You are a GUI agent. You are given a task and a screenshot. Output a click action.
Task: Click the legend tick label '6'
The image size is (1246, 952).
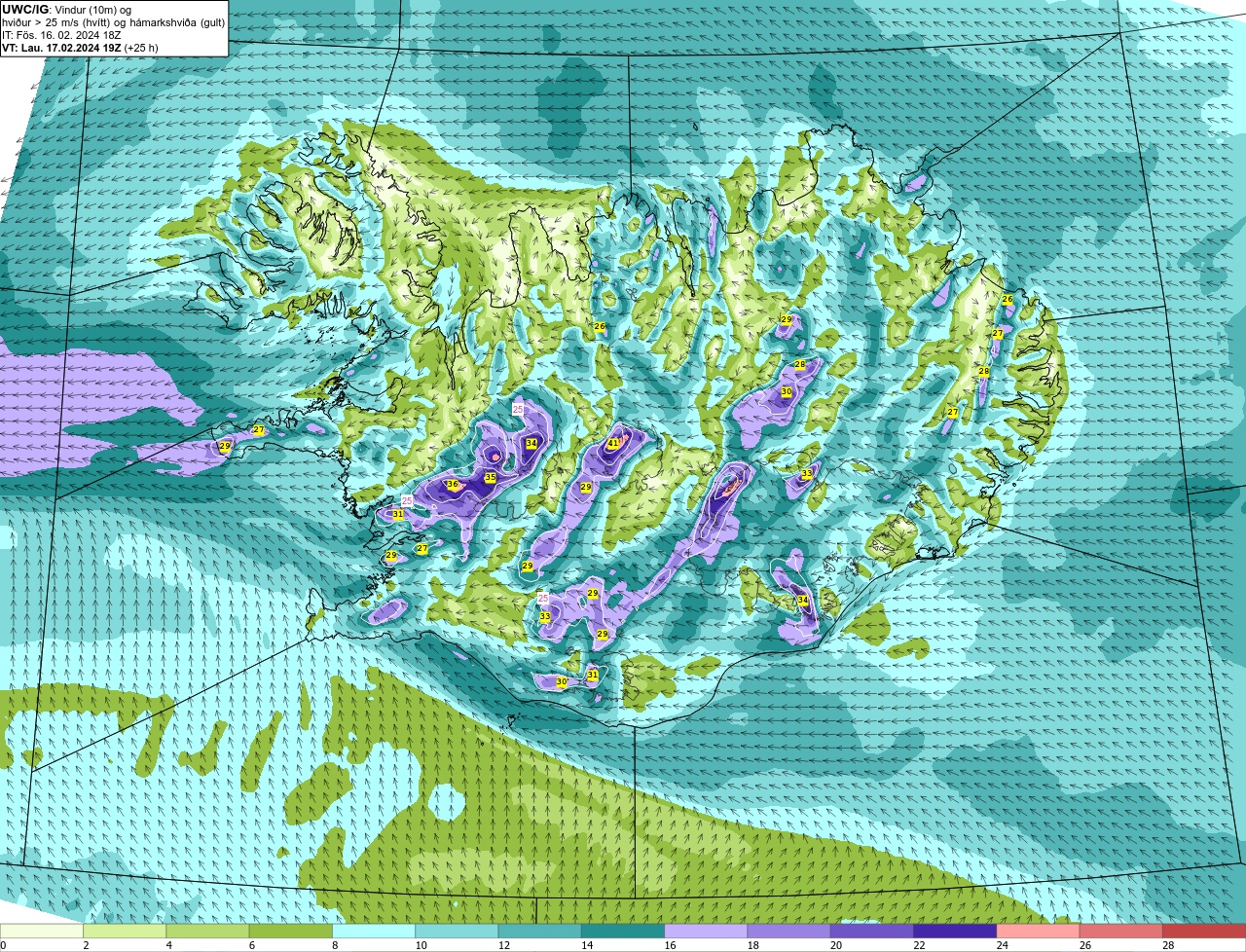(251, 945)
